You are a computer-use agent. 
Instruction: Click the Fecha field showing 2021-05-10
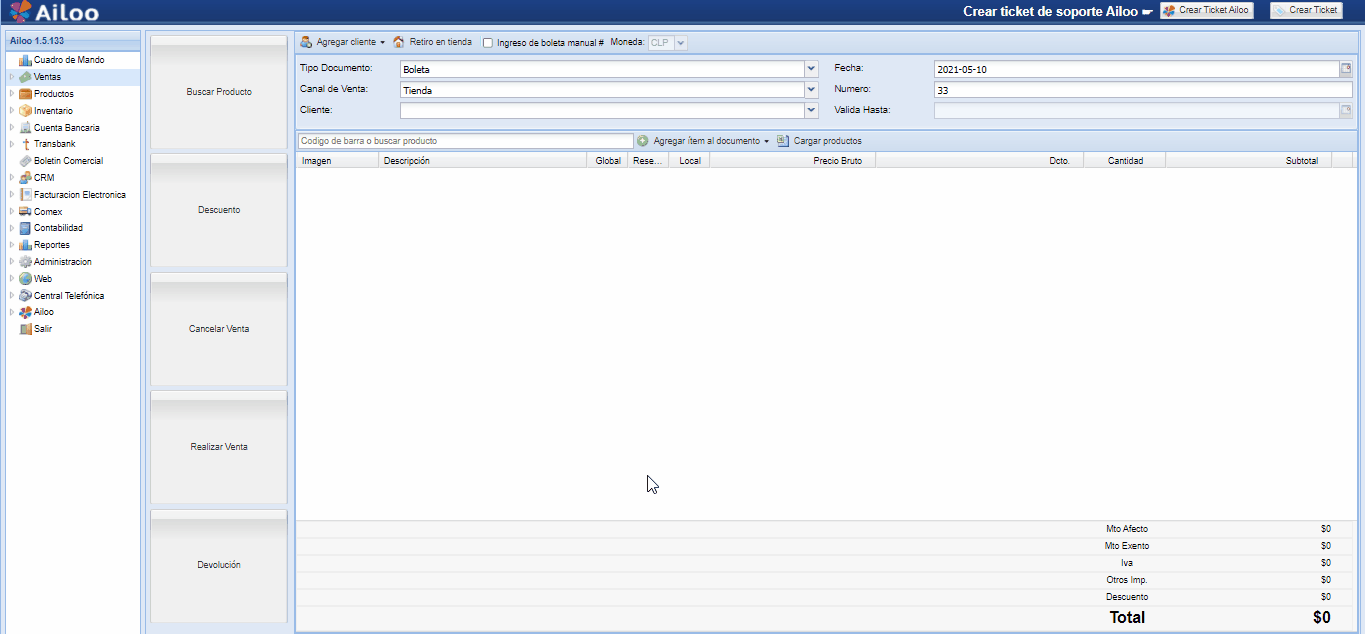(1136, 69)
